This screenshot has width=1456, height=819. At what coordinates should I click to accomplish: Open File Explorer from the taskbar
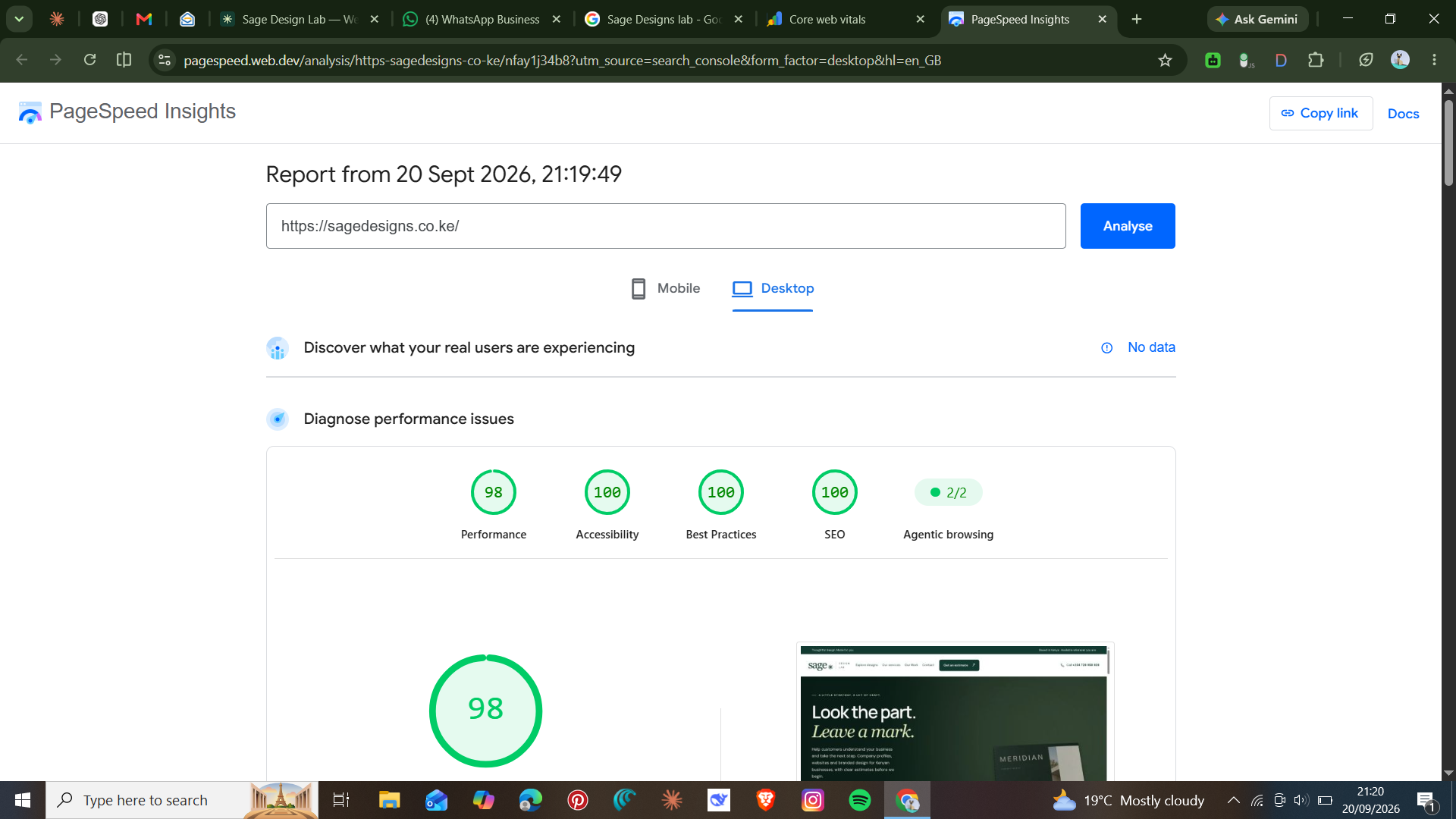(x=389, y=800)
